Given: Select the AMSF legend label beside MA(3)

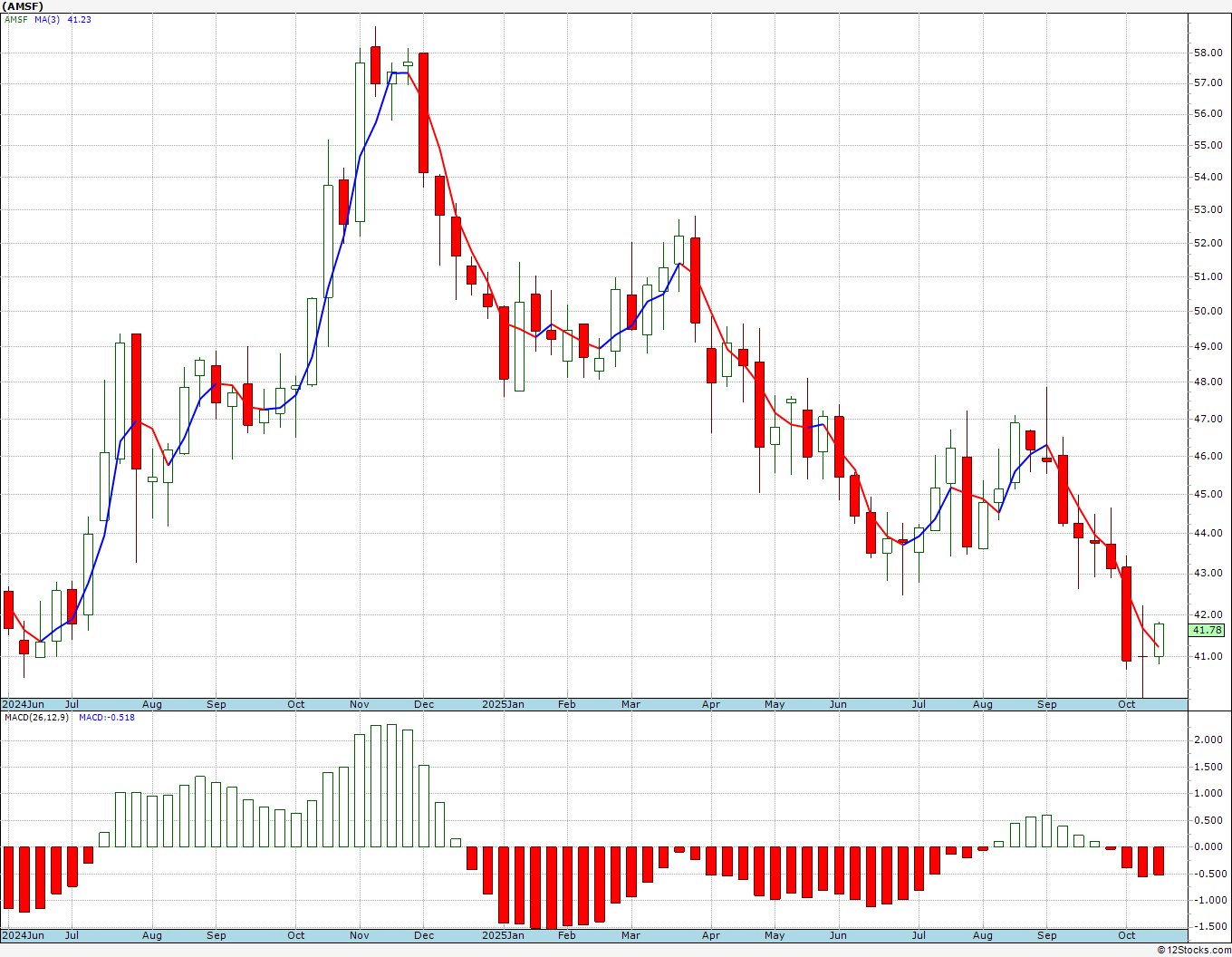Looking at the screenshot, I should [16, 19].
